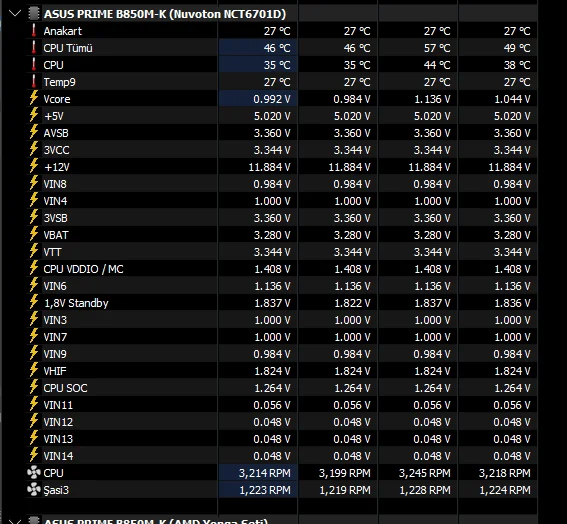This screenshot has height=524, width=567.
Task: Select the VIN14 sensor row
Action: click(x=282, y=456)
